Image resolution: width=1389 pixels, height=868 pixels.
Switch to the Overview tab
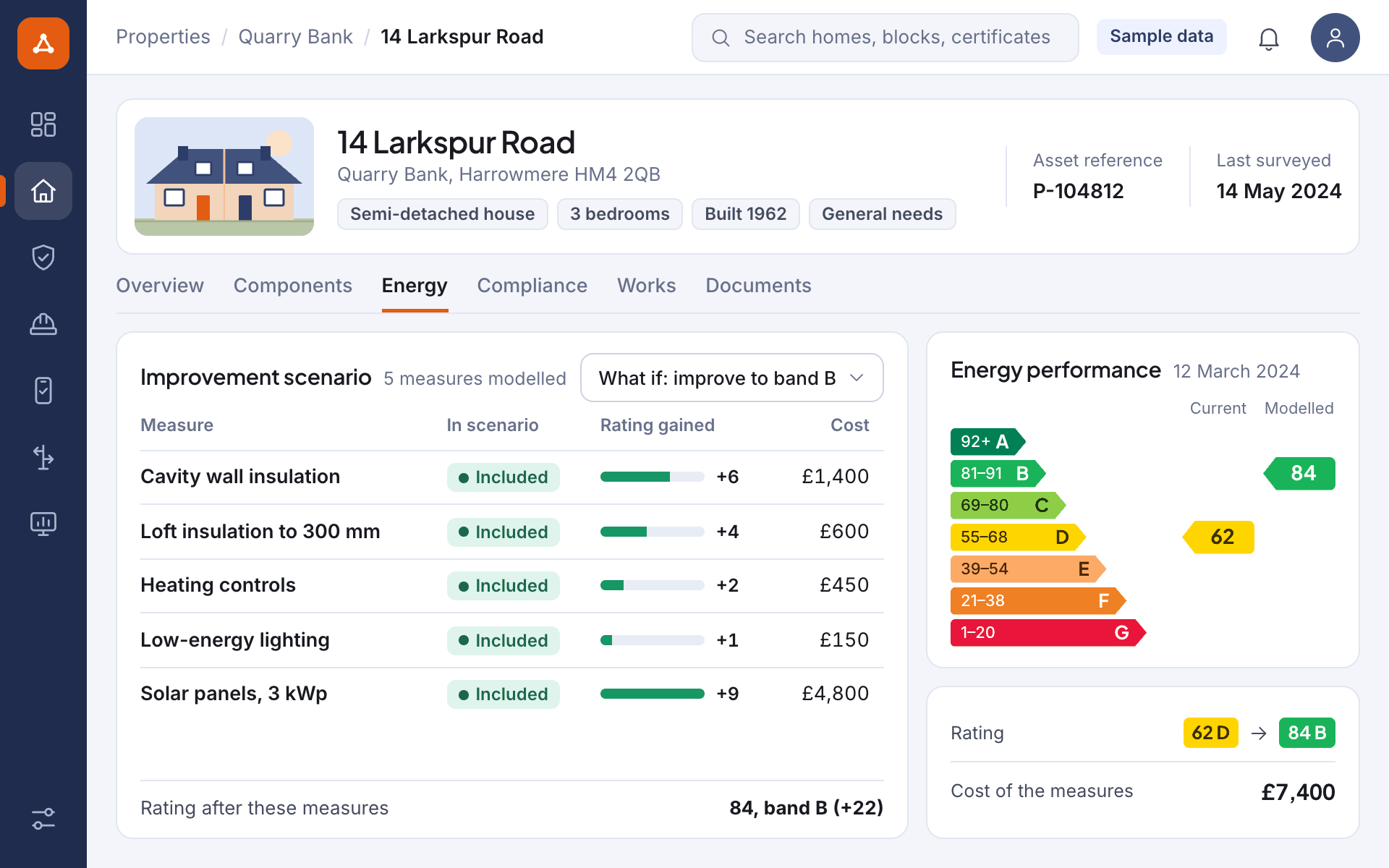click(160, 286)
